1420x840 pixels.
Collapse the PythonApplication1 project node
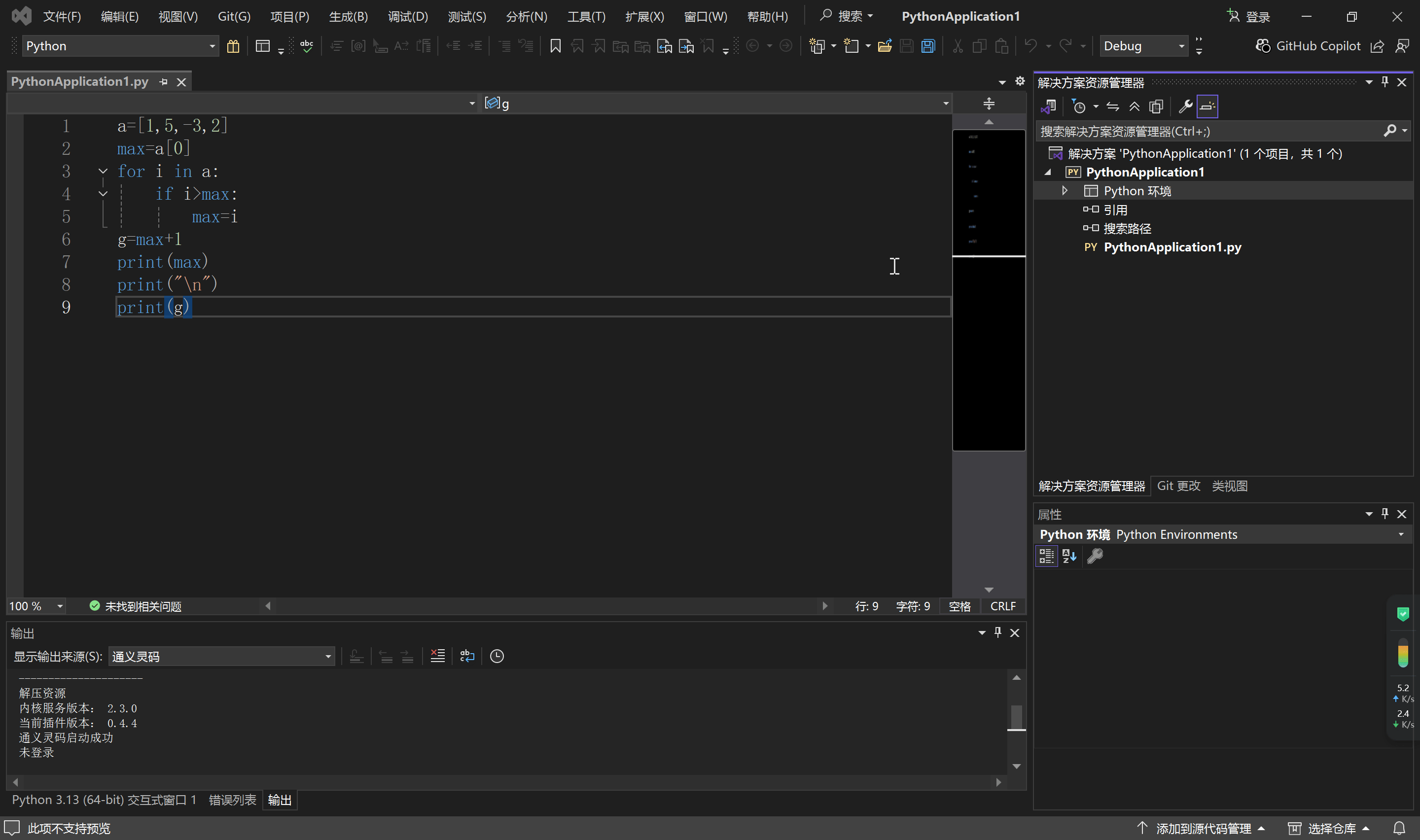1048,172
